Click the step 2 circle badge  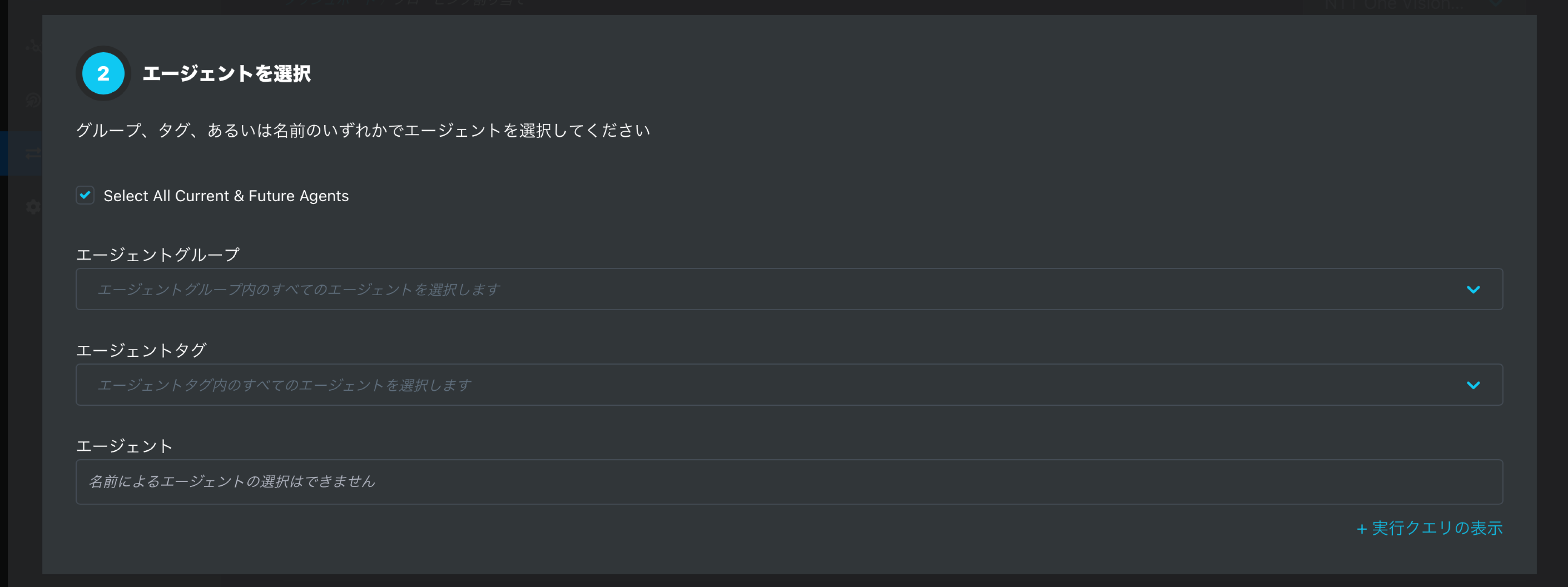103,73
